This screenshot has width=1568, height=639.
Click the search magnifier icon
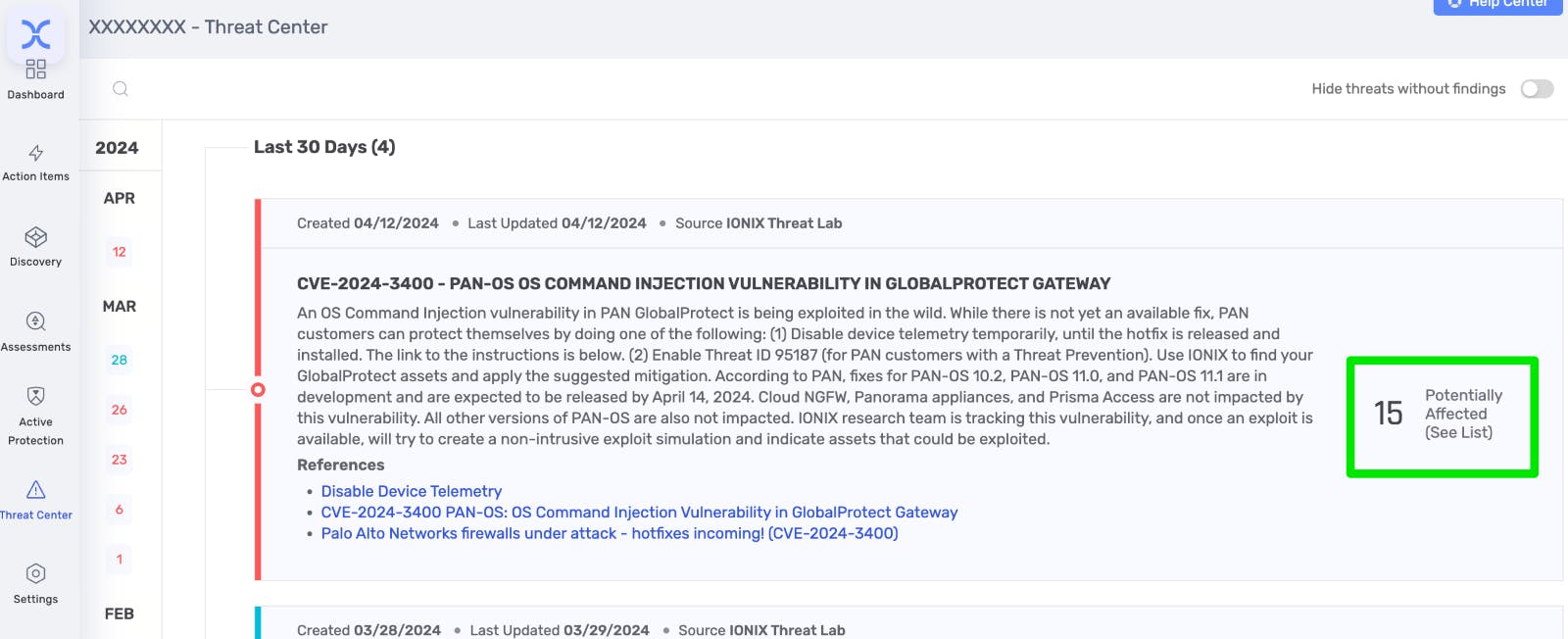coord(121,89)
